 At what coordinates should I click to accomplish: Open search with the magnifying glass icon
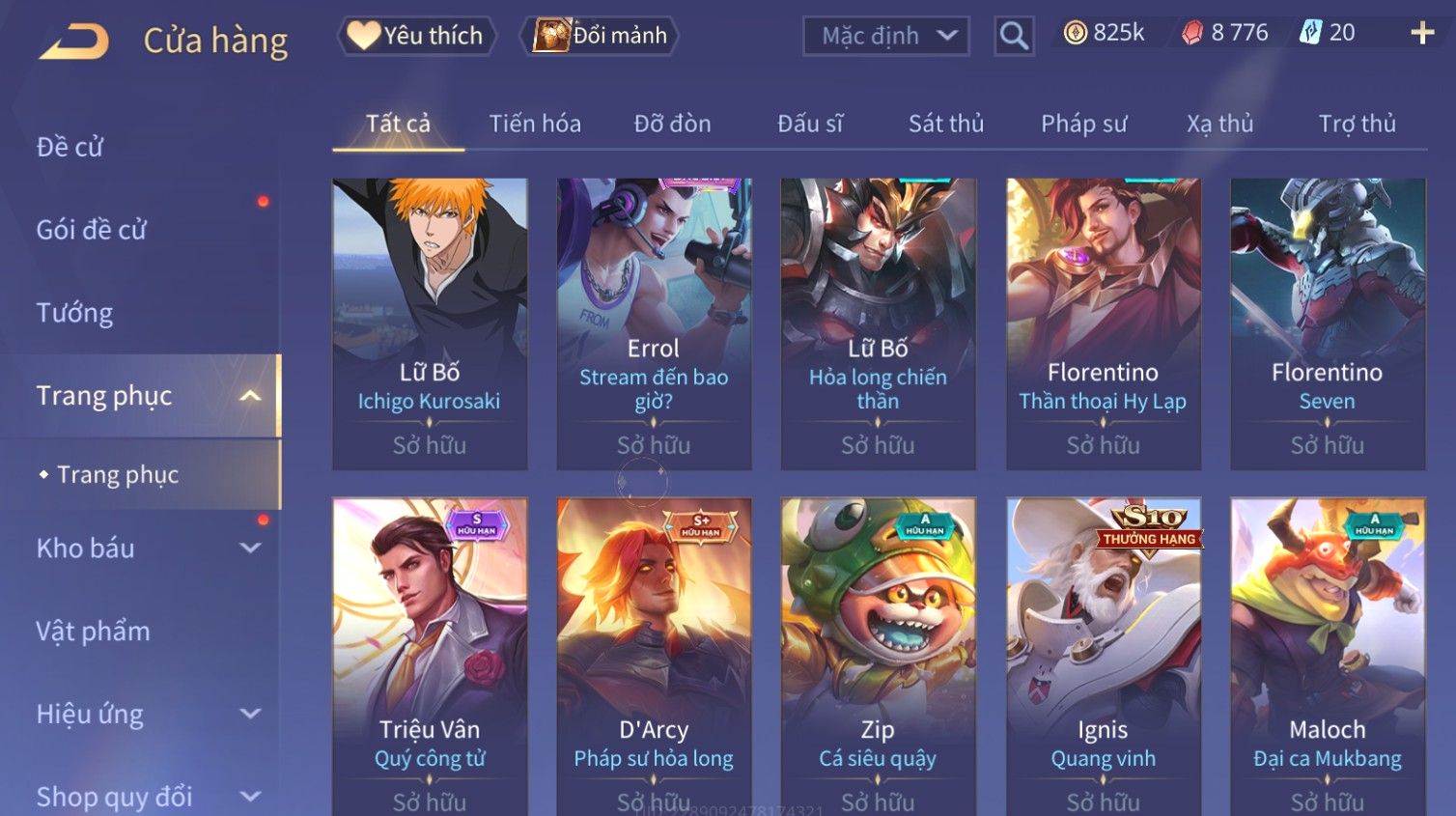click(1014, 36)
